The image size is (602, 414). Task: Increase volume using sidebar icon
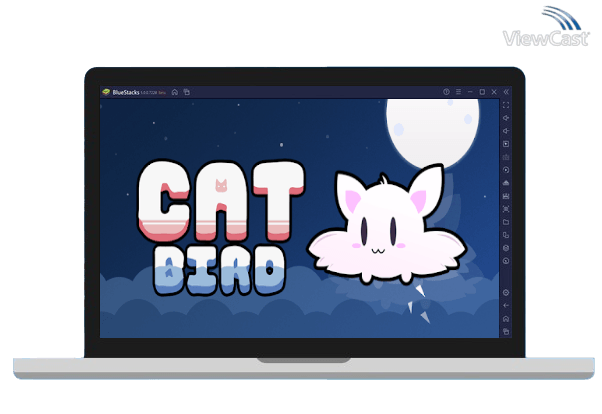pyautogui.click(x=506, y=118)
